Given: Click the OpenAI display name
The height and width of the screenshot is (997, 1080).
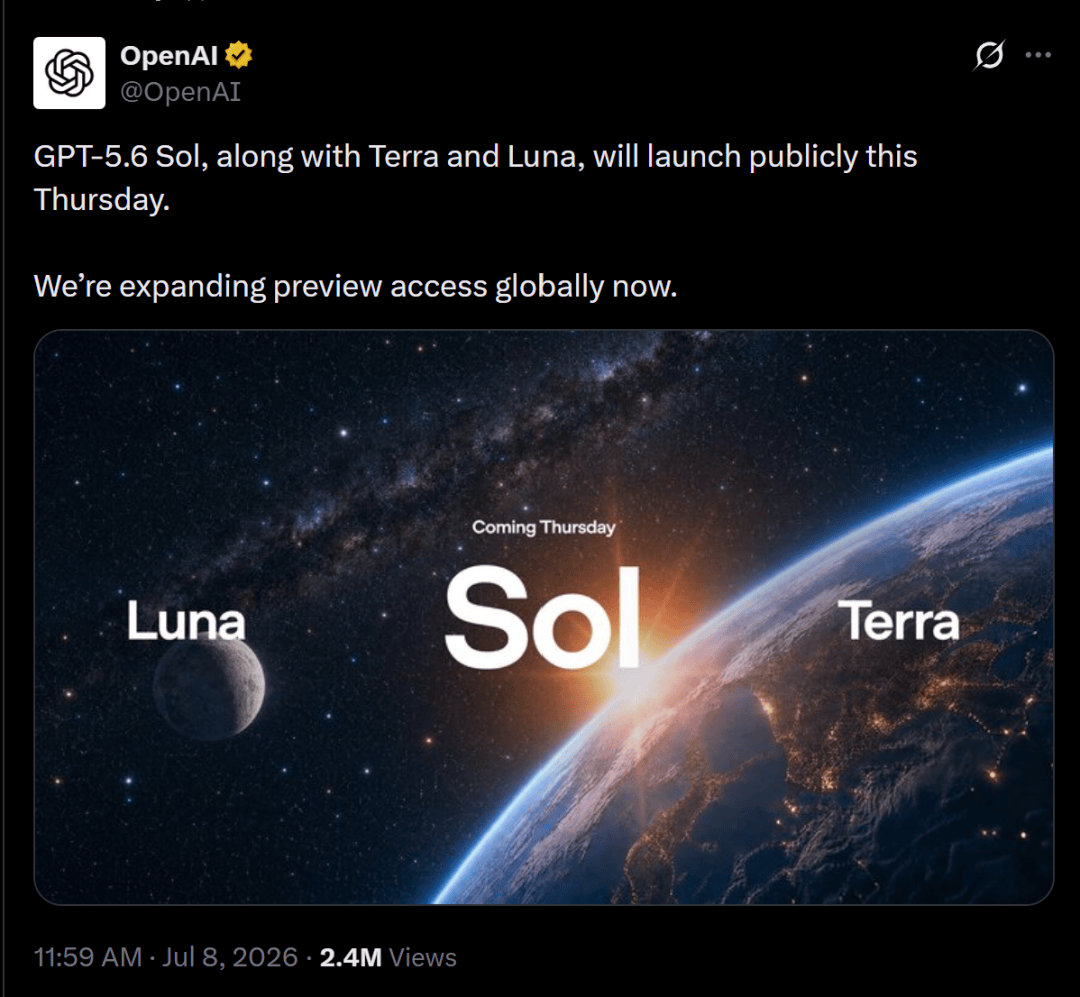Looking at the screenshot, I should pos(169,55).
